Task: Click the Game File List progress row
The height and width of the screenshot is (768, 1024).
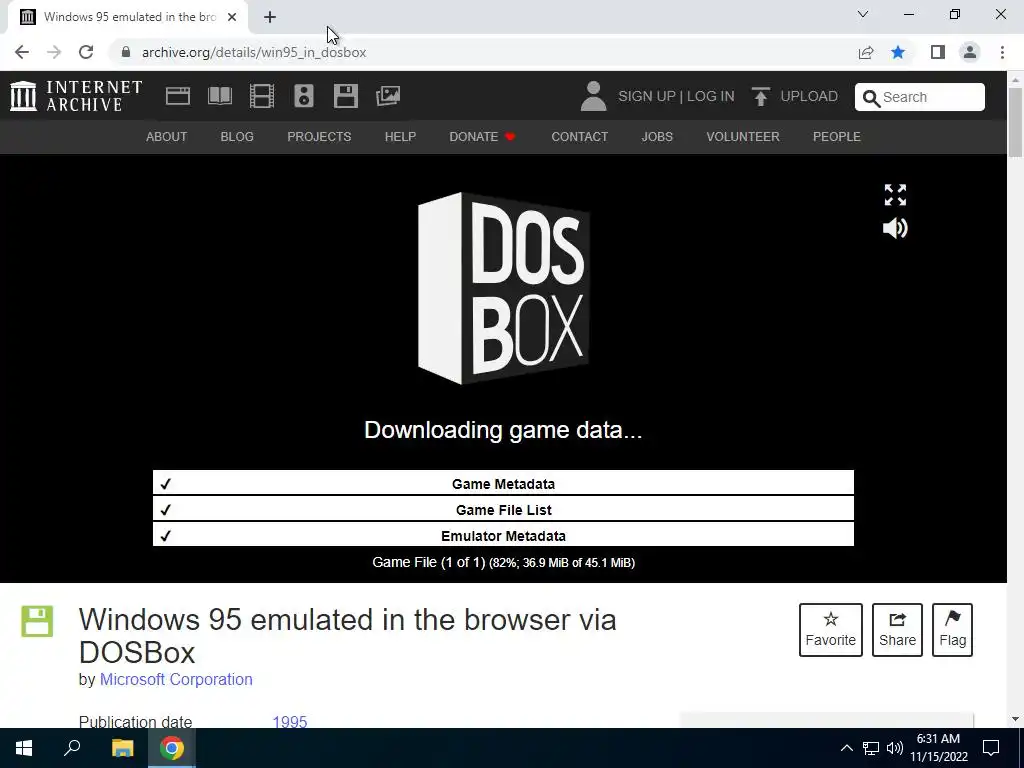Action: [503, 509]
